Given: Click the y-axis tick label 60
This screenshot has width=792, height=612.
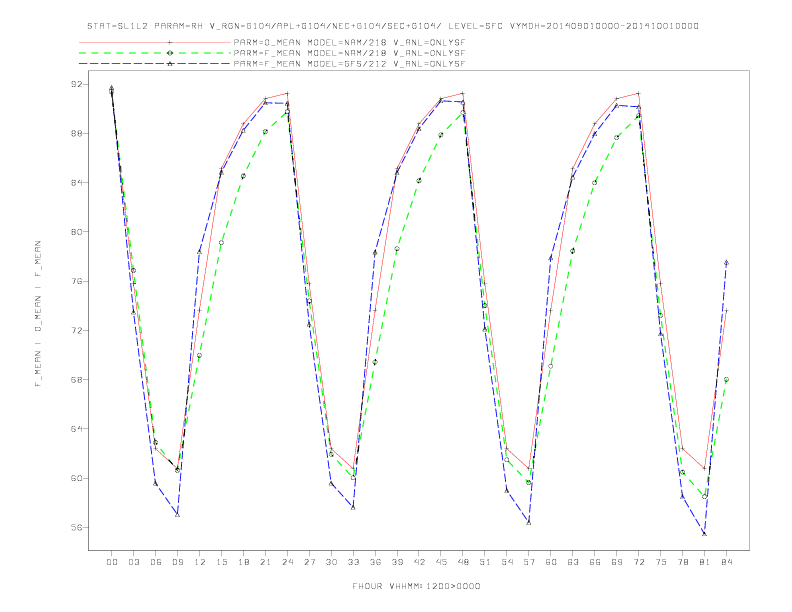Looking at the screenshot, I should click(x=76, y=478).
